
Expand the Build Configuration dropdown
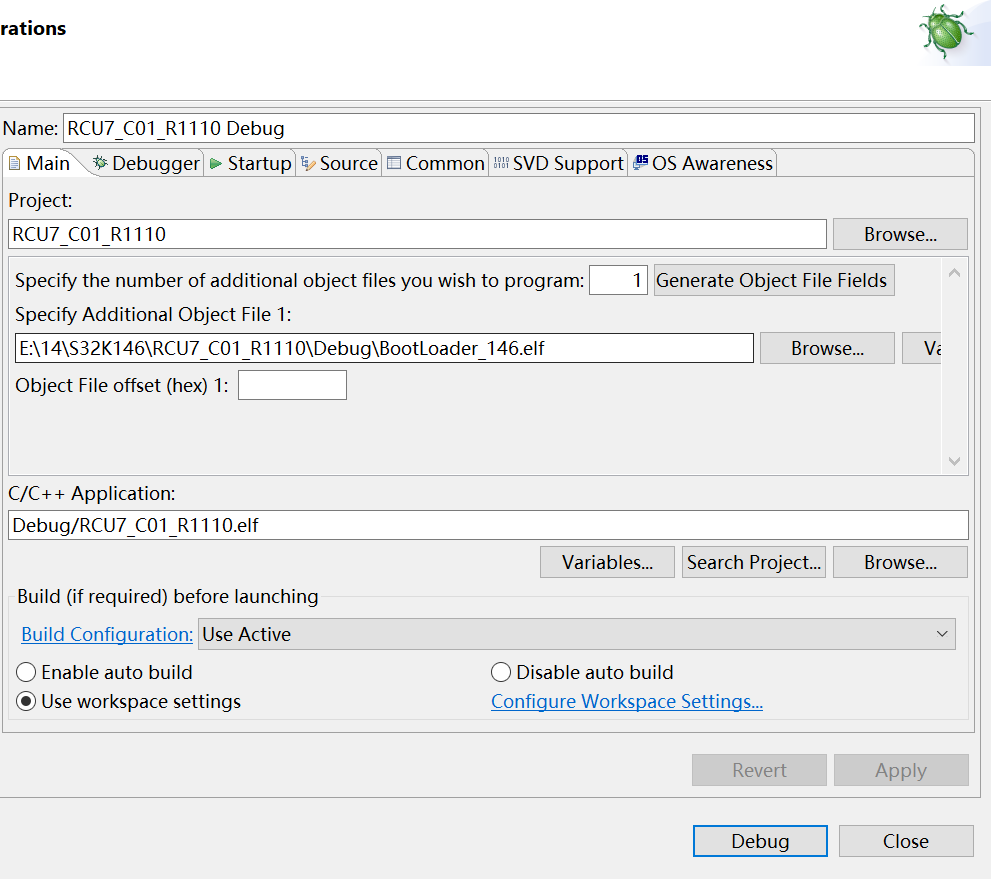pos(577,634)
